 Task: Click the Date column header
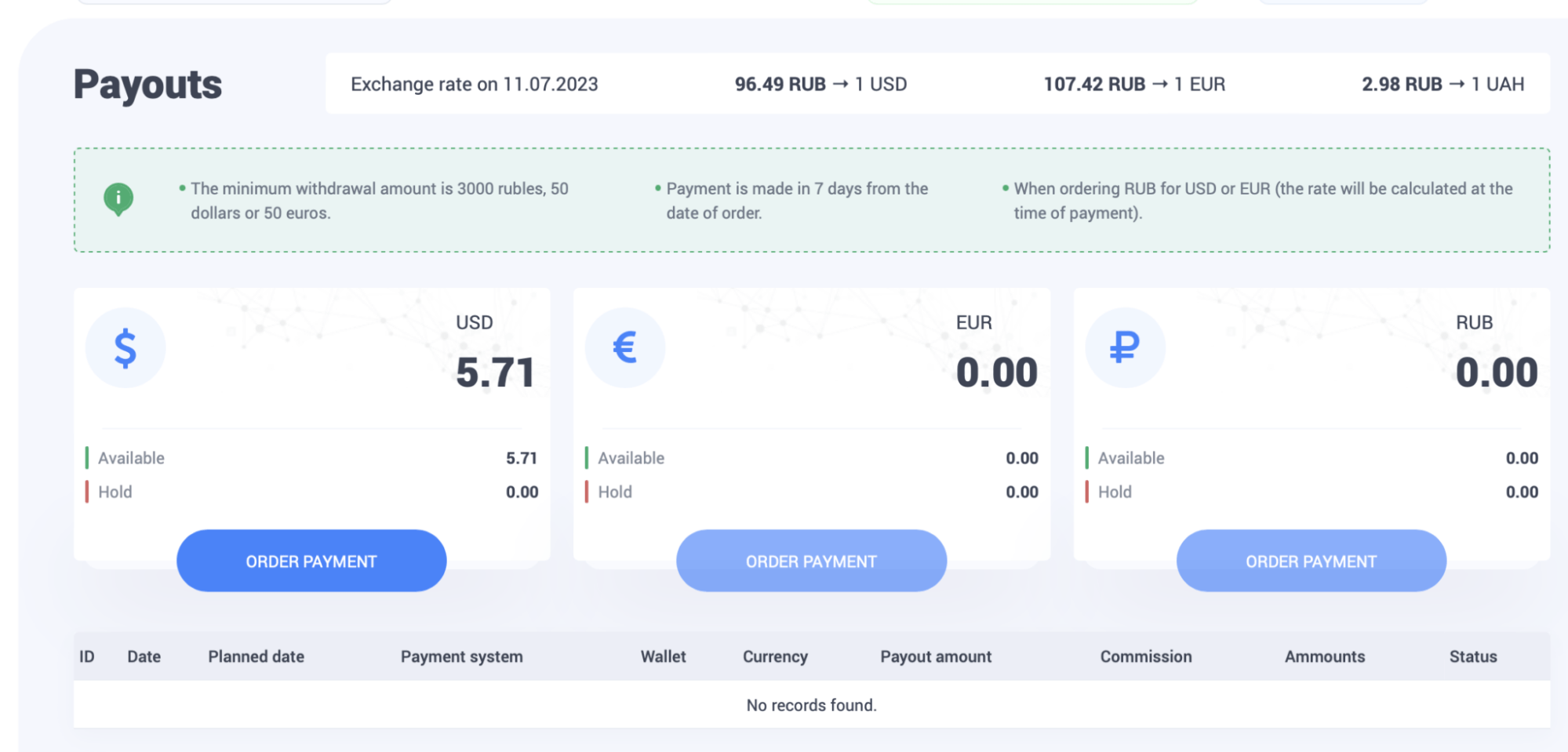(144, 657)
